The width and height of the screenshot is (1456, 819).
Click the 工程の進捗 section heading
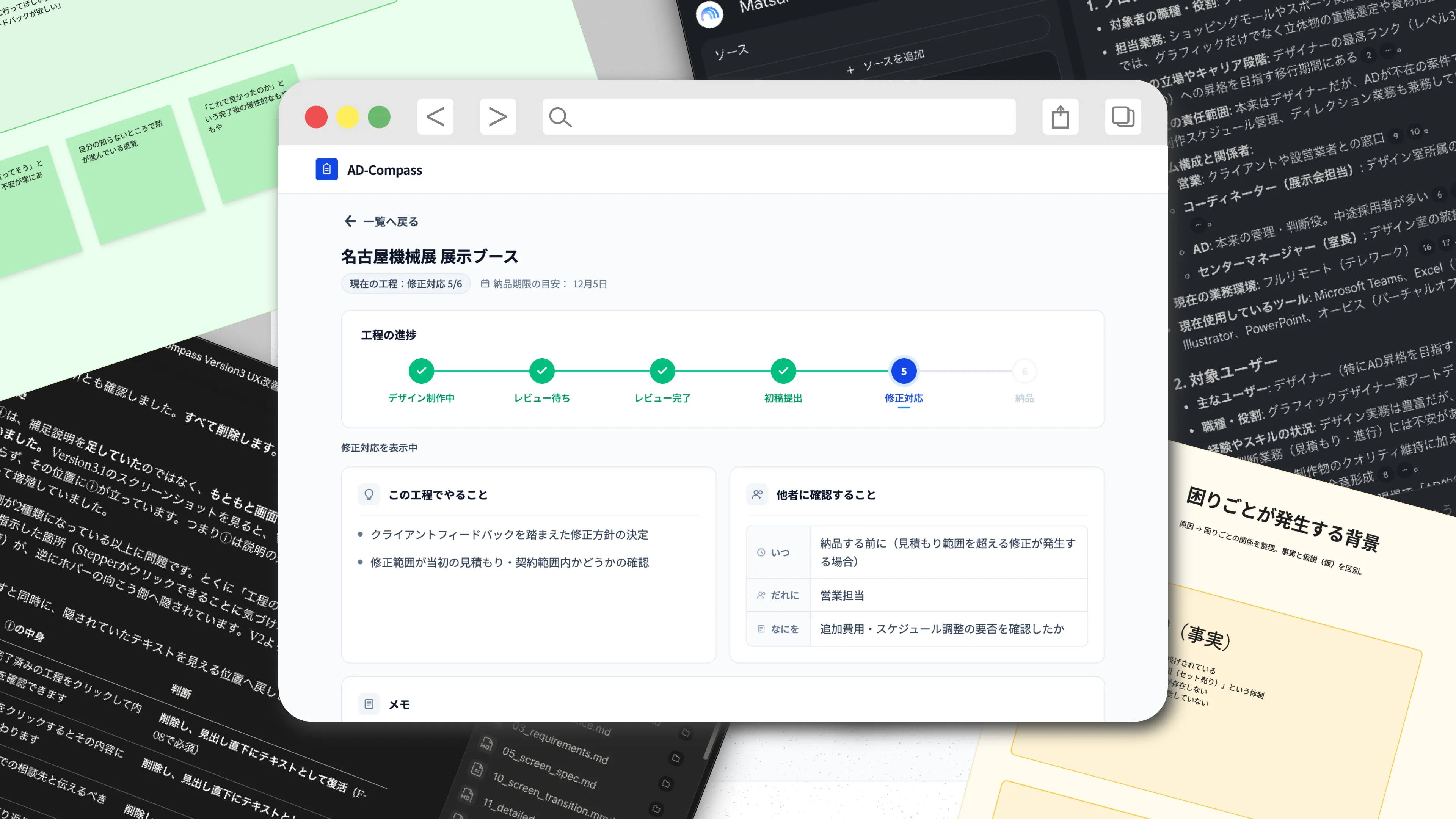(x=389, y=335)
